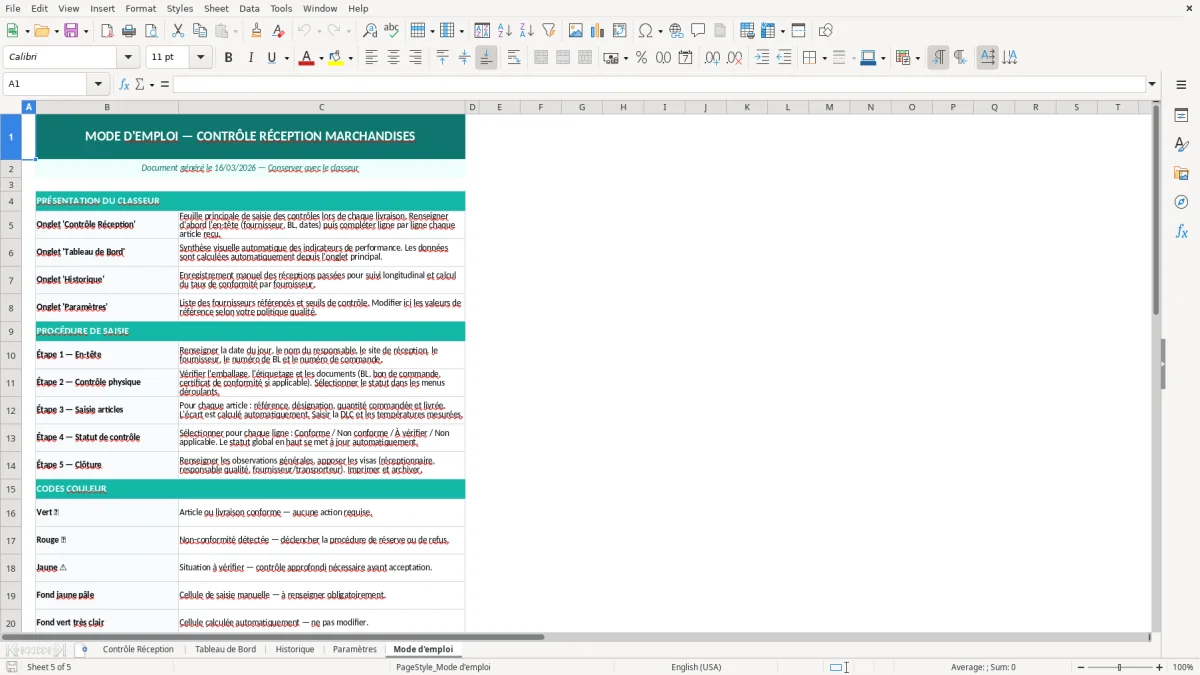This screenshot has height=675, width=1200.
Task: Open the Sheet menu
Action: pos(216,8)
